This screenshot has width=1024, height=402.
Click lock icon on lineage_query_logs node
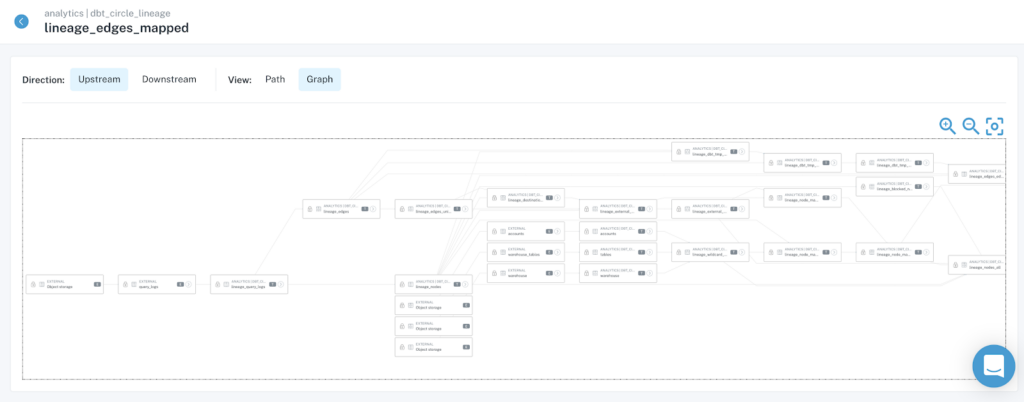[x=217, y=285]
